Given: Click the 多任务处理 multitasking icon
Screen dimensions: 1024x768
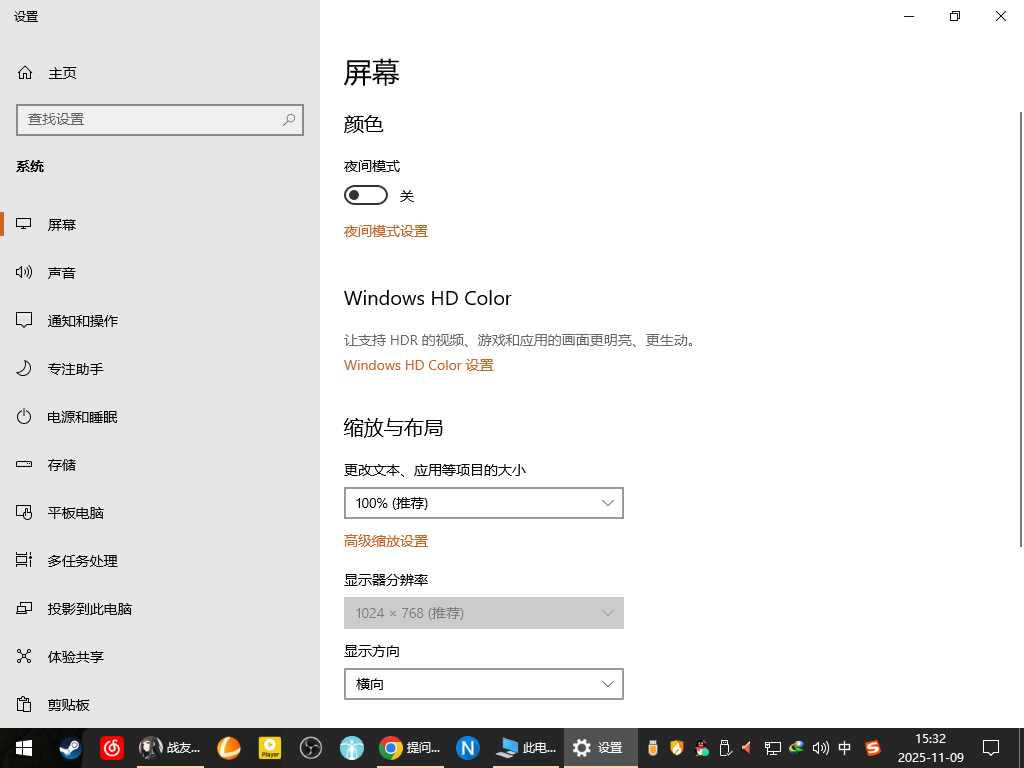Looking at the screenshot, I should [x=24, y=560].
